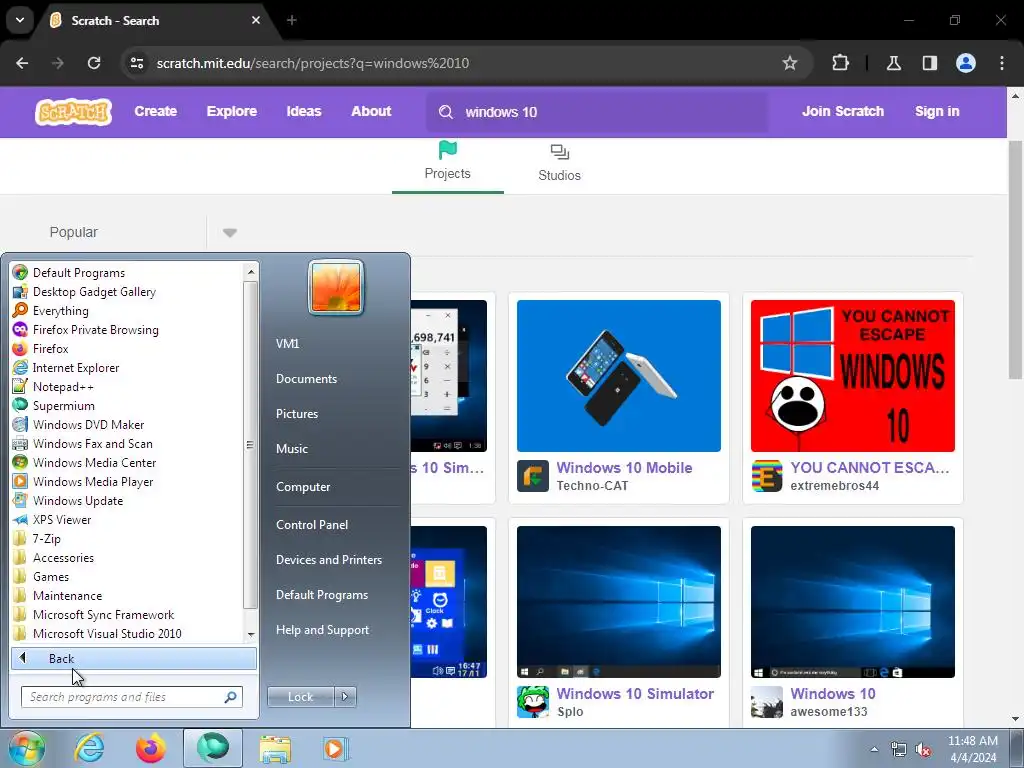The width and height of the screenshot is (1024, 768).
Task: Start Firefox Private Browsing
Action: coord(95,330)
